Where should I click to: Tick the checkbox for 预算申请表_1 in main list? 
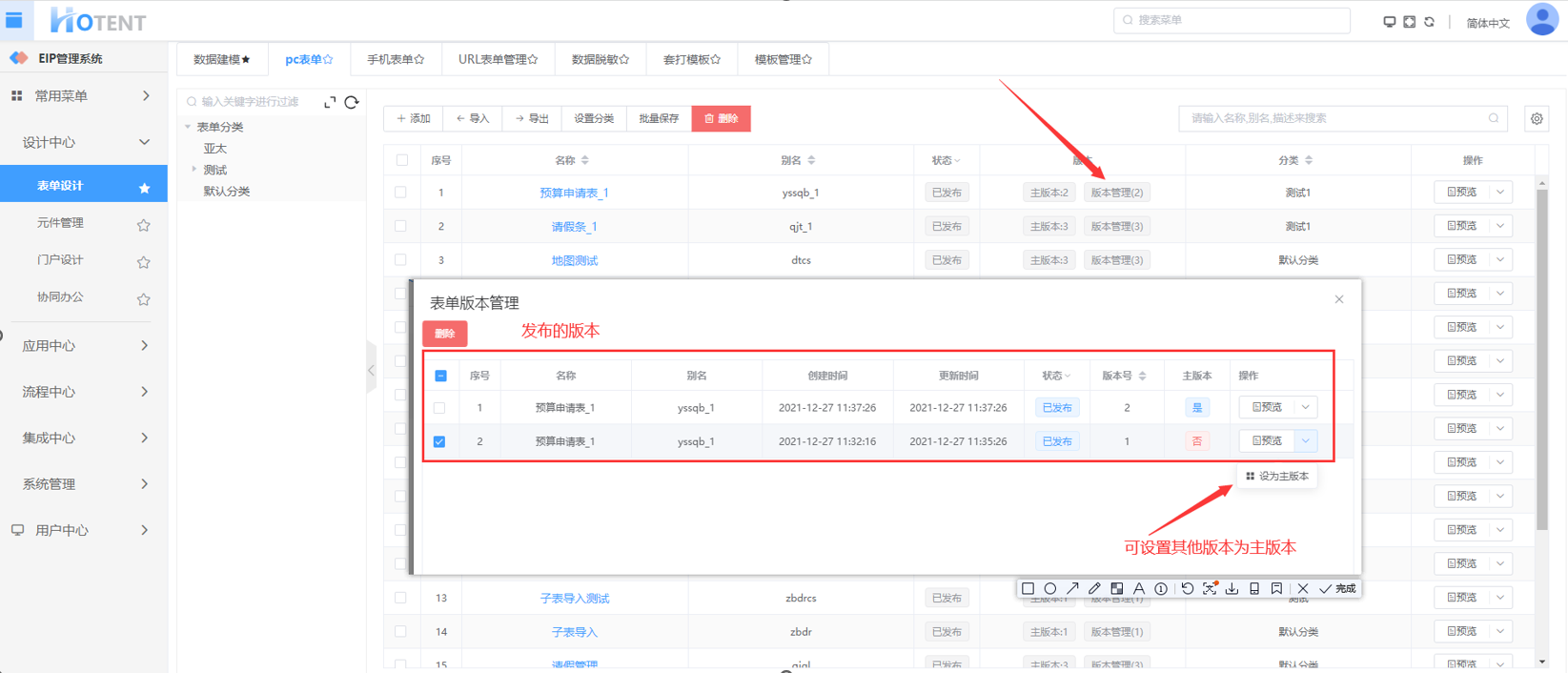click(401, 193)
